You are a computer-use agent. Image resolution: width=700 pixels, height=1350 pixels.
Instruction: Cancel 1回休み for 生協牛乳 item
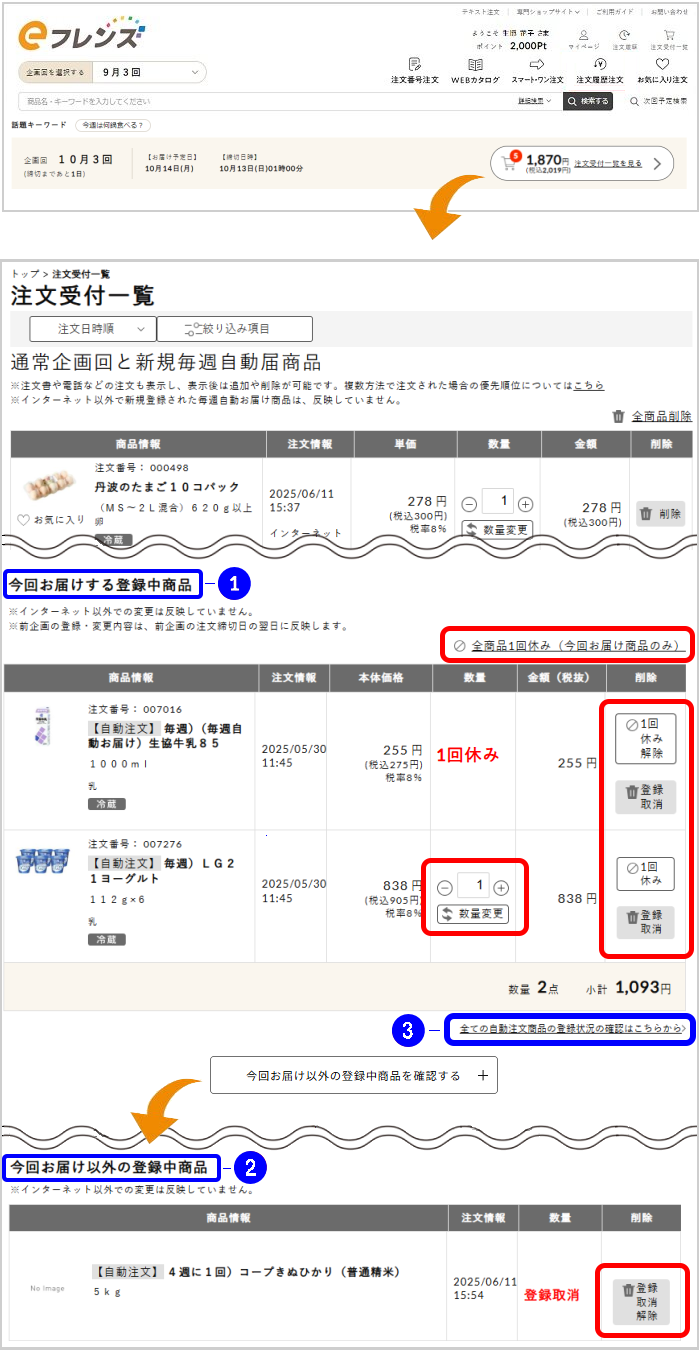(645, 739)
